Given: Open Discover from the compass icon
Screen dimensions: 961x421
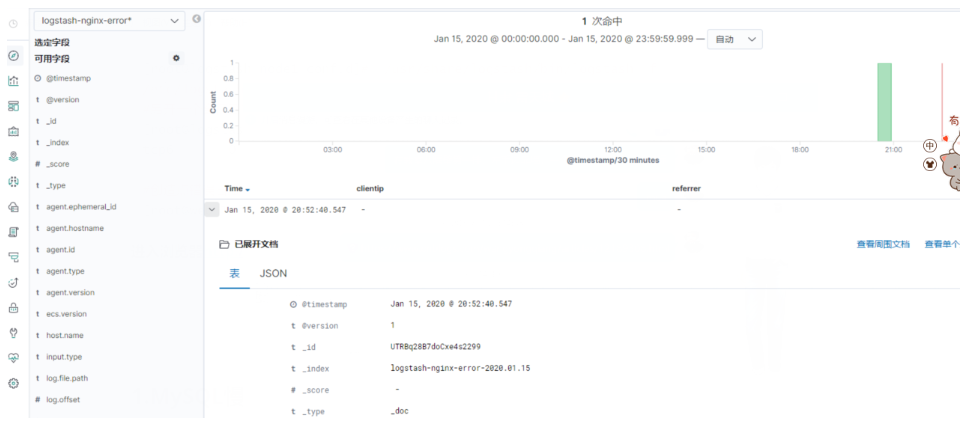Looking at the screenshot, I should [13, 57].
